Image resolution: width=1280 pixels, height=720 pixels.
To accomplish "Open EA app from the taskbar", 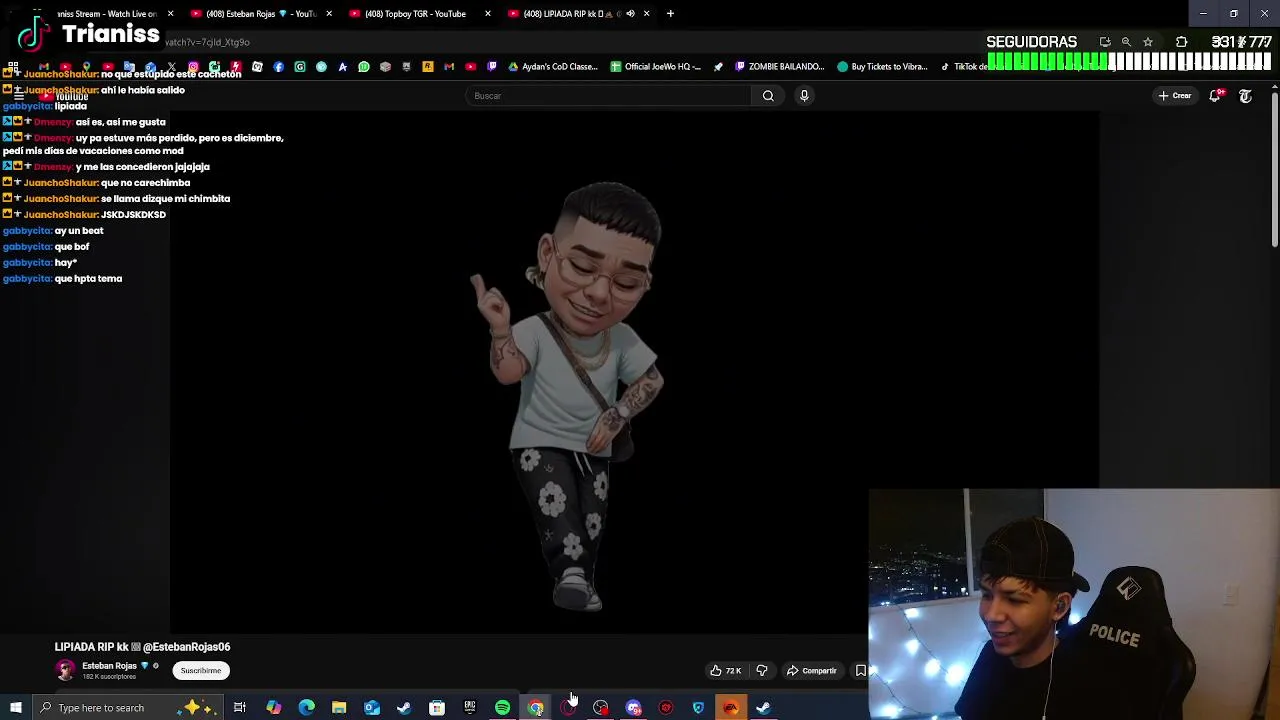I will coord(731,708).
